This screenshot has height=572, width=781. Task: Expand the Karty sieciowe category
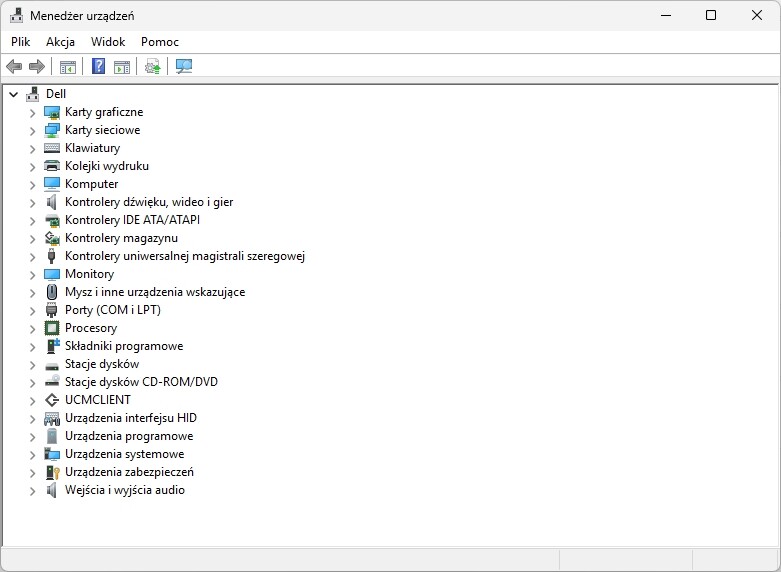pos(32,130)
